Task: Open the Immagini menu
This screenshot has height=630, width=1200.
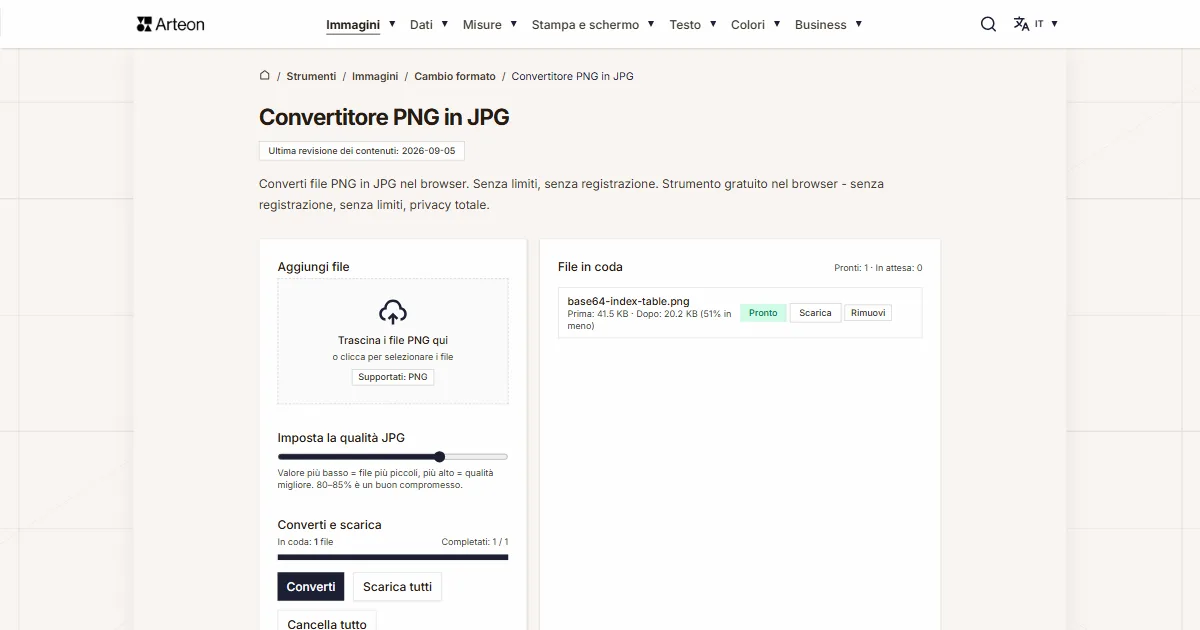Action: point(353,24)
